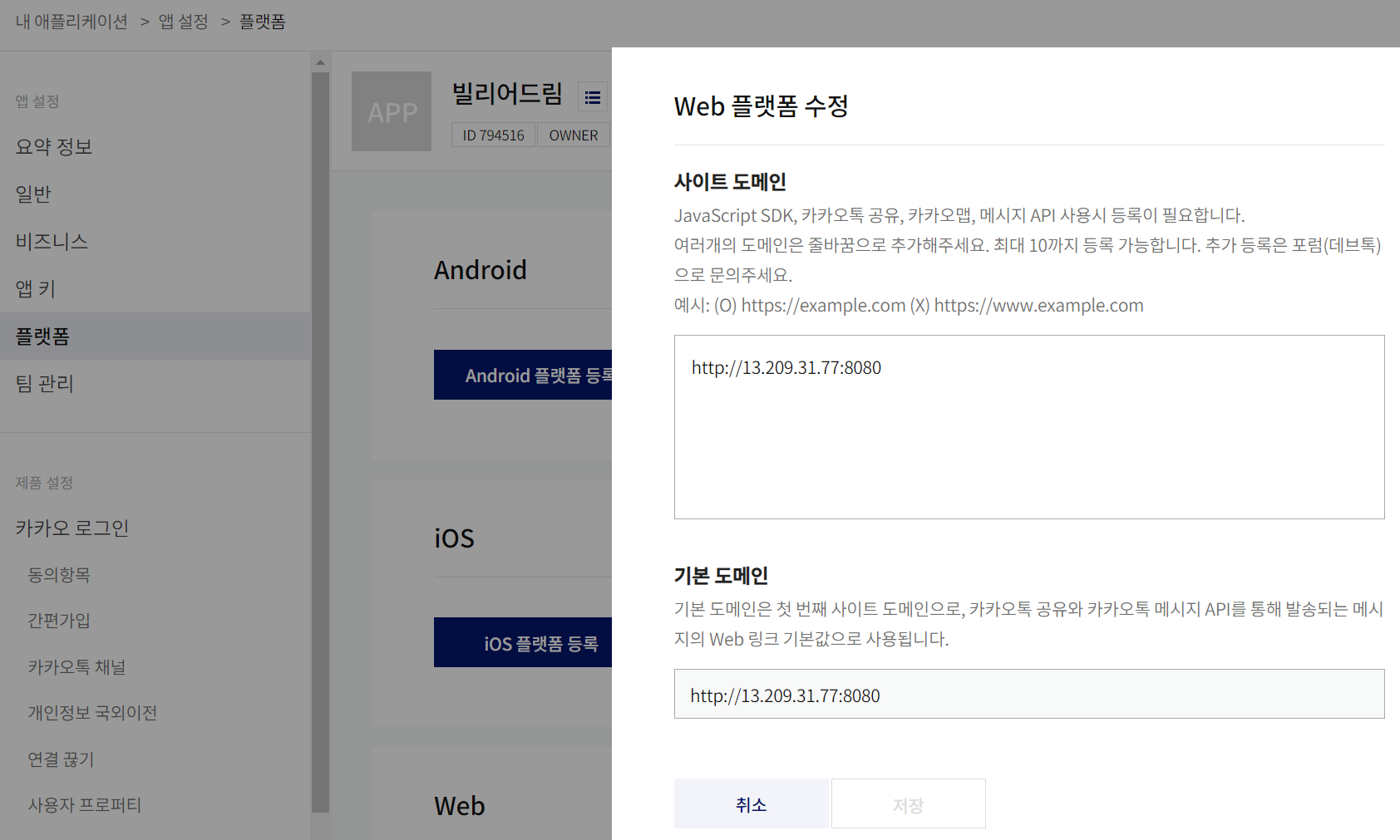Viewport: 1400px width, 840px height.
Task: Click the 빌리어드림 app title
Action: pyautogui.click(x=507, y=94)
